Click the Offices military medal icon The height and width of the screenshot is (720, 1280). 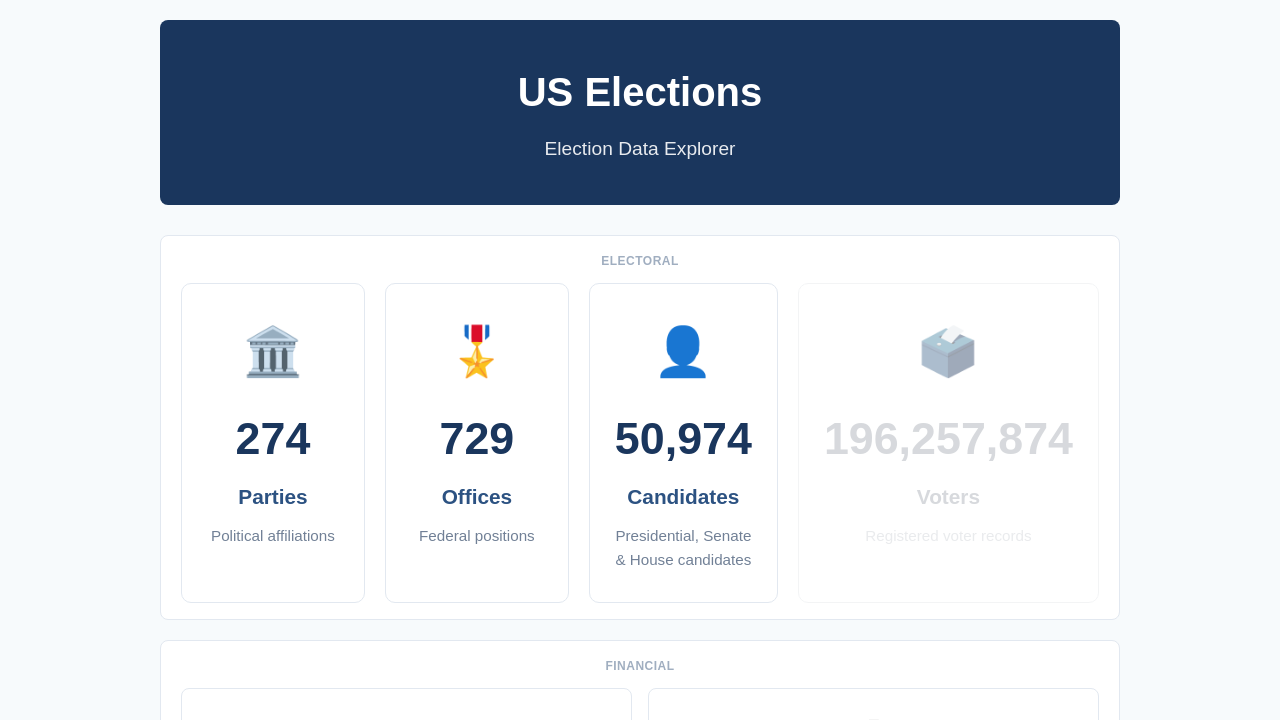coord(477,351)
